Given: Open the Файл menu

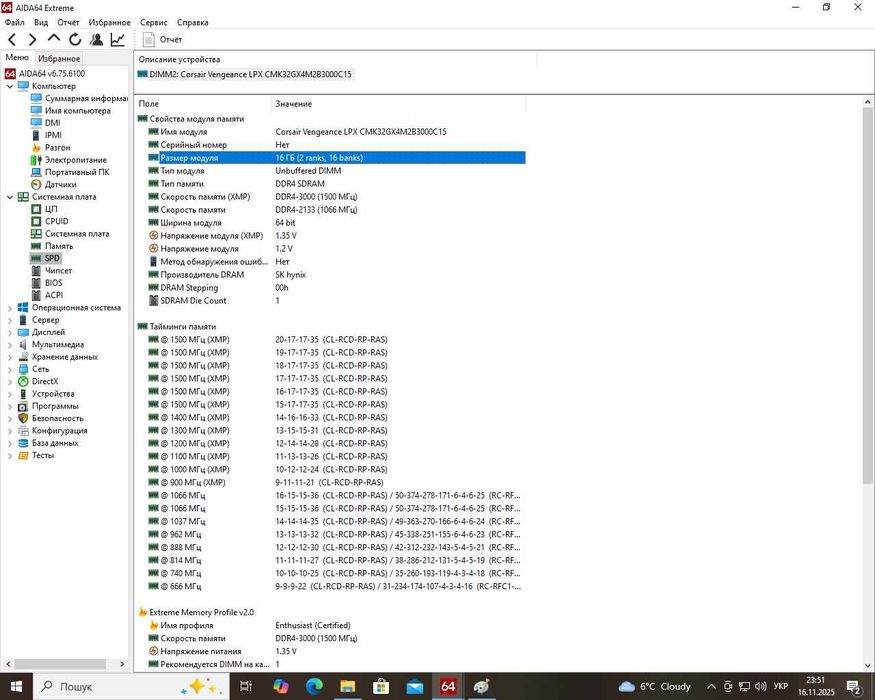Looking at the screenshot, I should 15,22.
